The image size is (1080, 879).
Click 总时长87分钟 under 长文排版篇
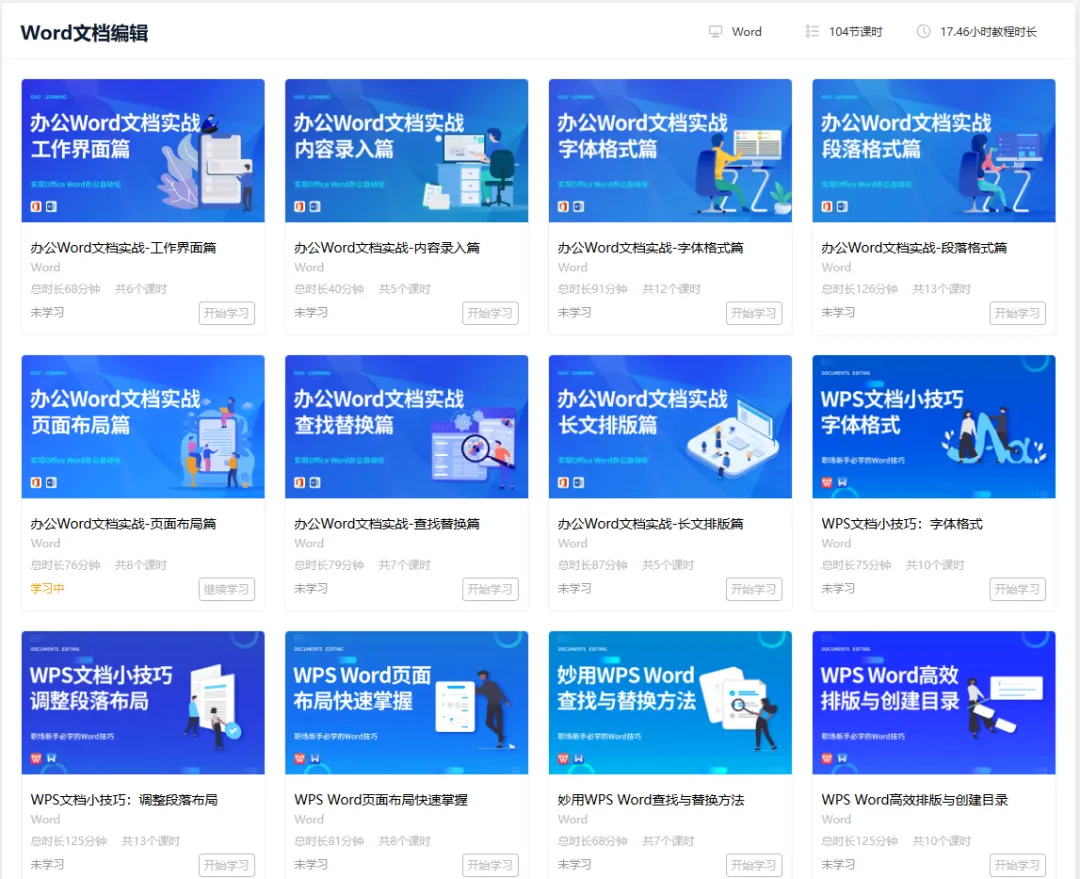pos(593,565)
